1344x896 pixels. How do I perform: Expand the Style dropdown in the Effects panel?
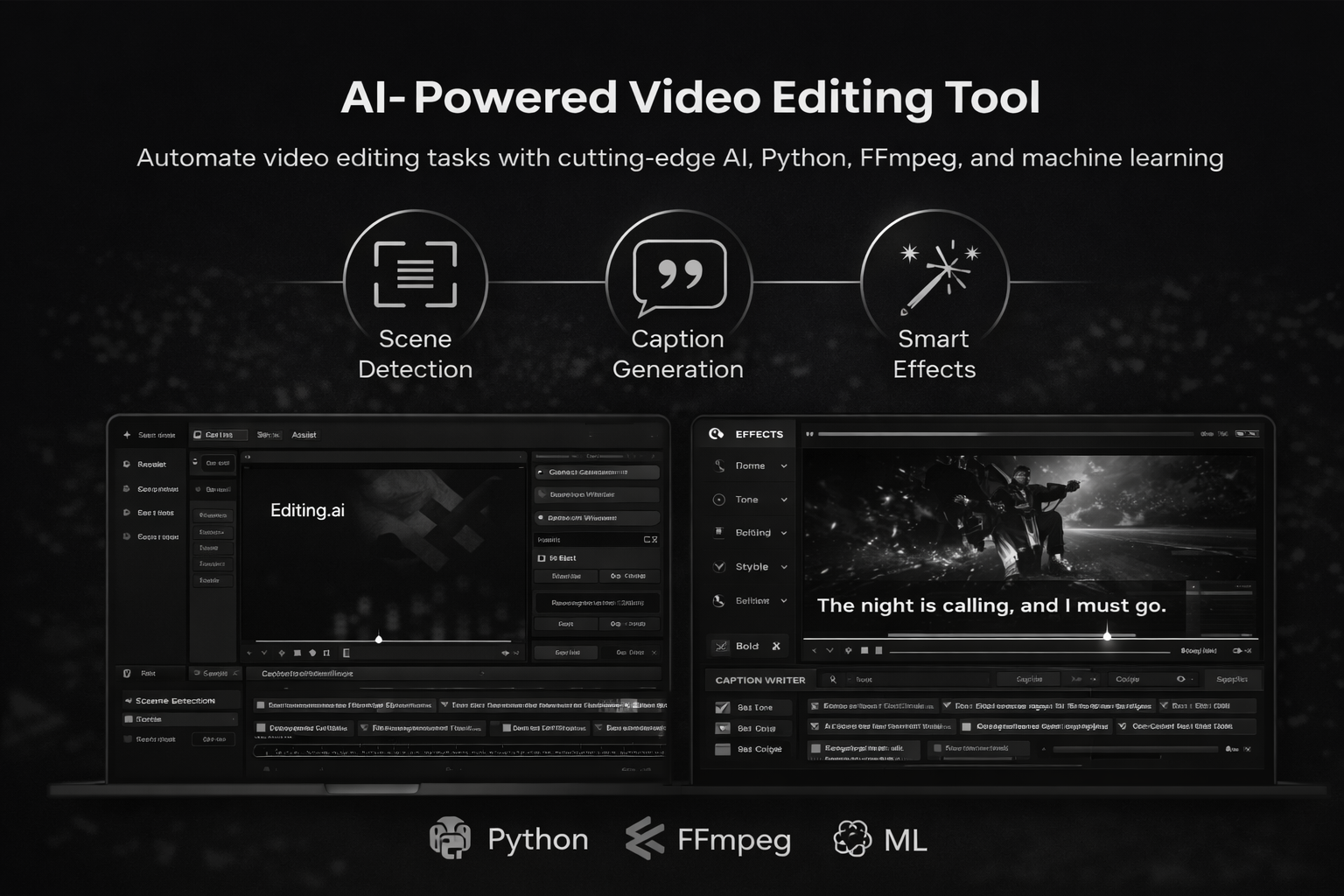pyautogui.click(x=783, y=566)
